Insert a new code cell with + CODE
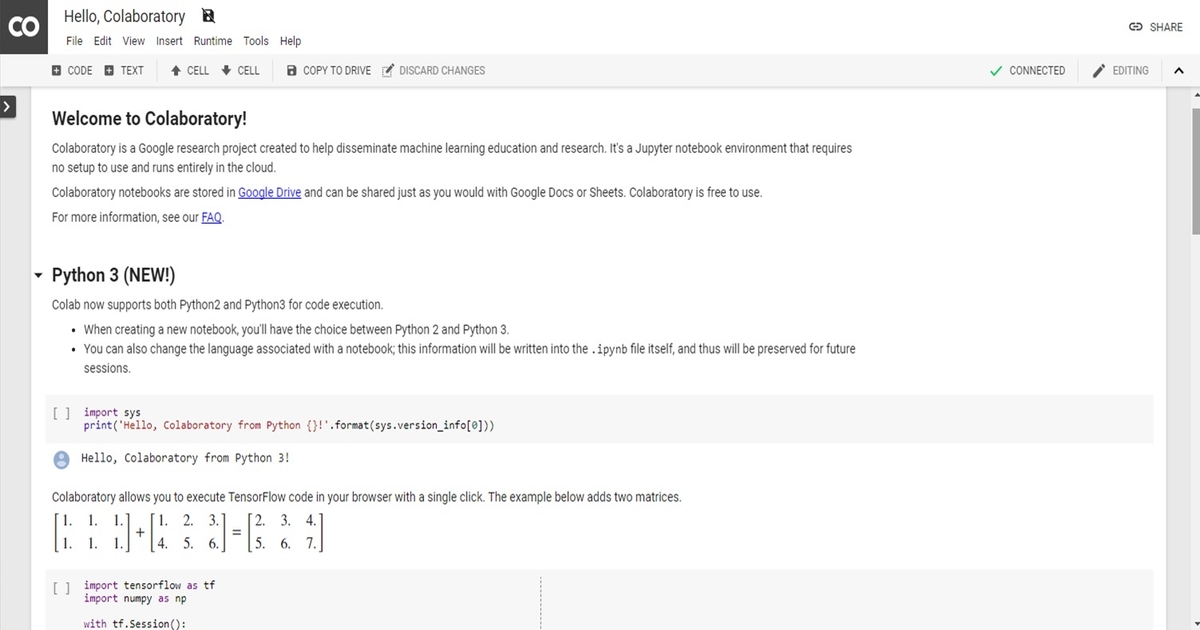Screen dimensions: 1200x630 (71, 70)
